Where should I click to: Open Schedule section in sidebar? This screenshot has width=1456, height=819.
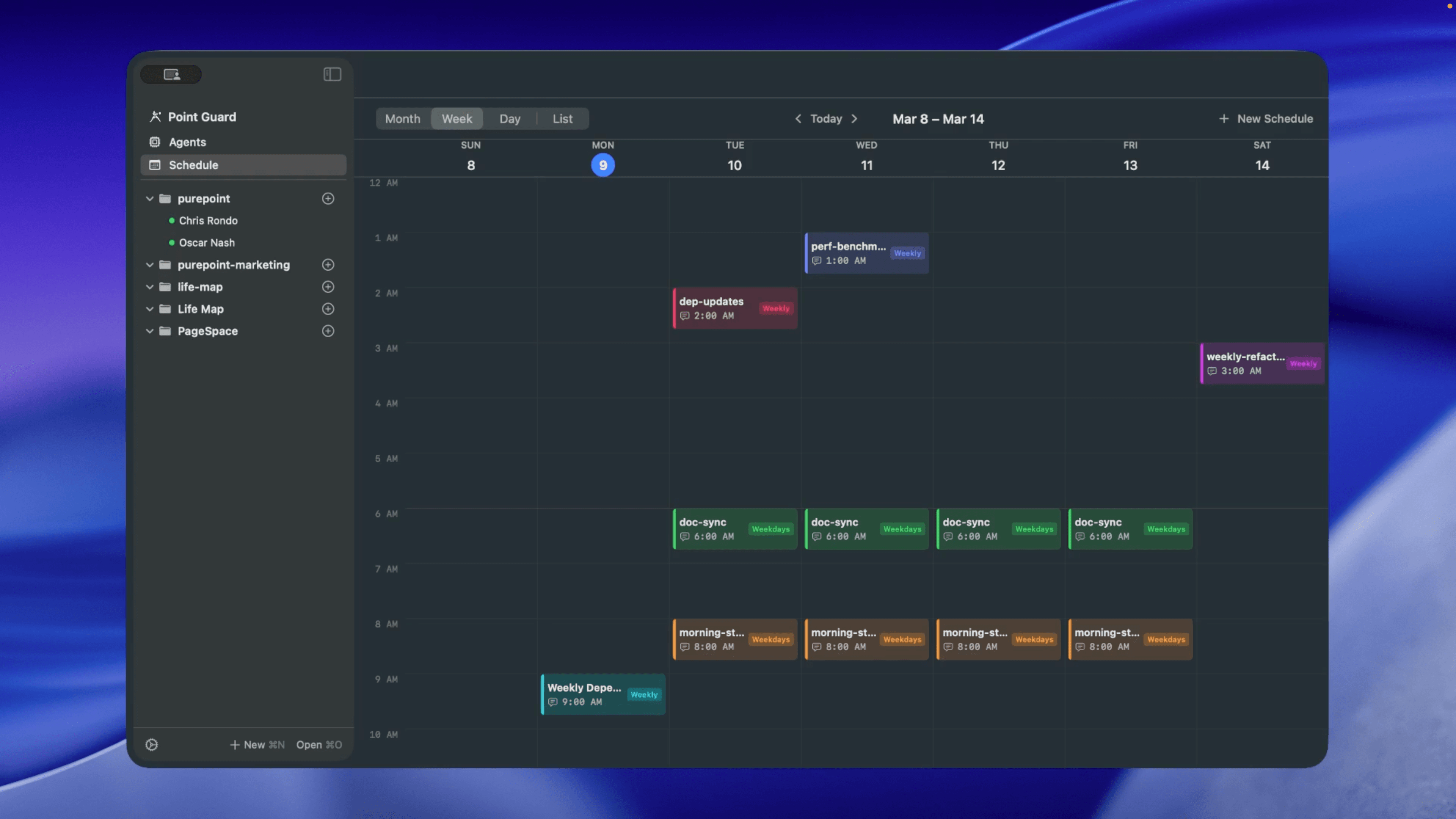[243, 165]
